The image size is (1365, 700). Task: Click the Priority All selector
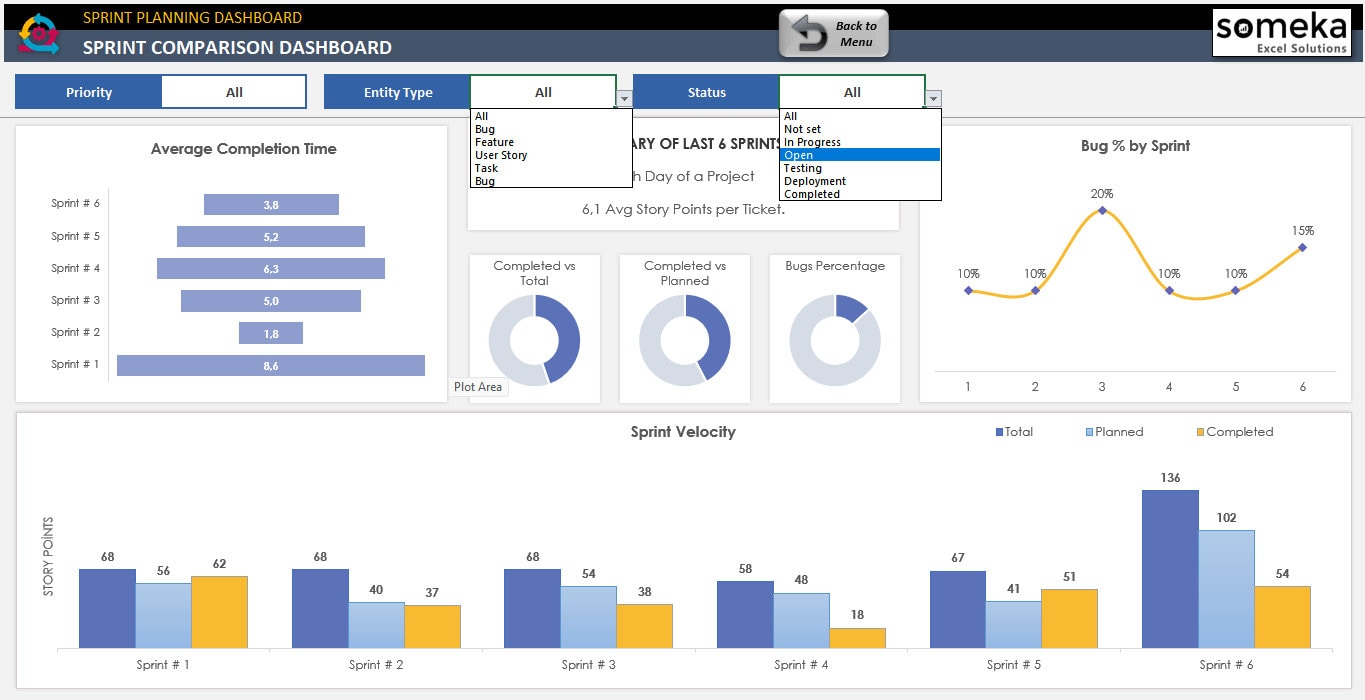233,91
